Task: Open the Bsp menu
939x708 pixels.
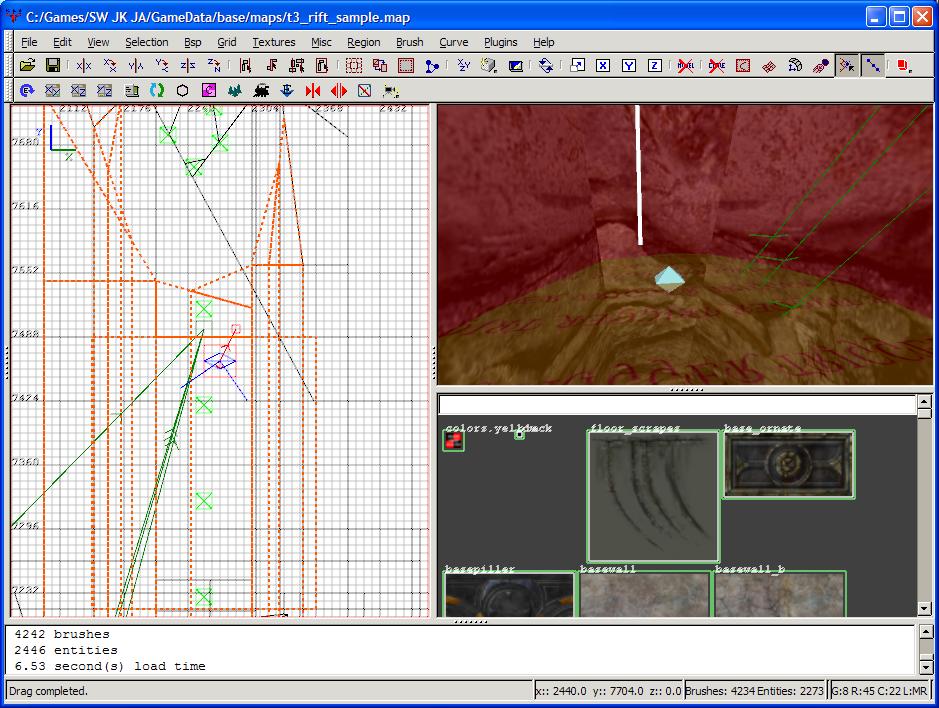Action: click(192, 42)
